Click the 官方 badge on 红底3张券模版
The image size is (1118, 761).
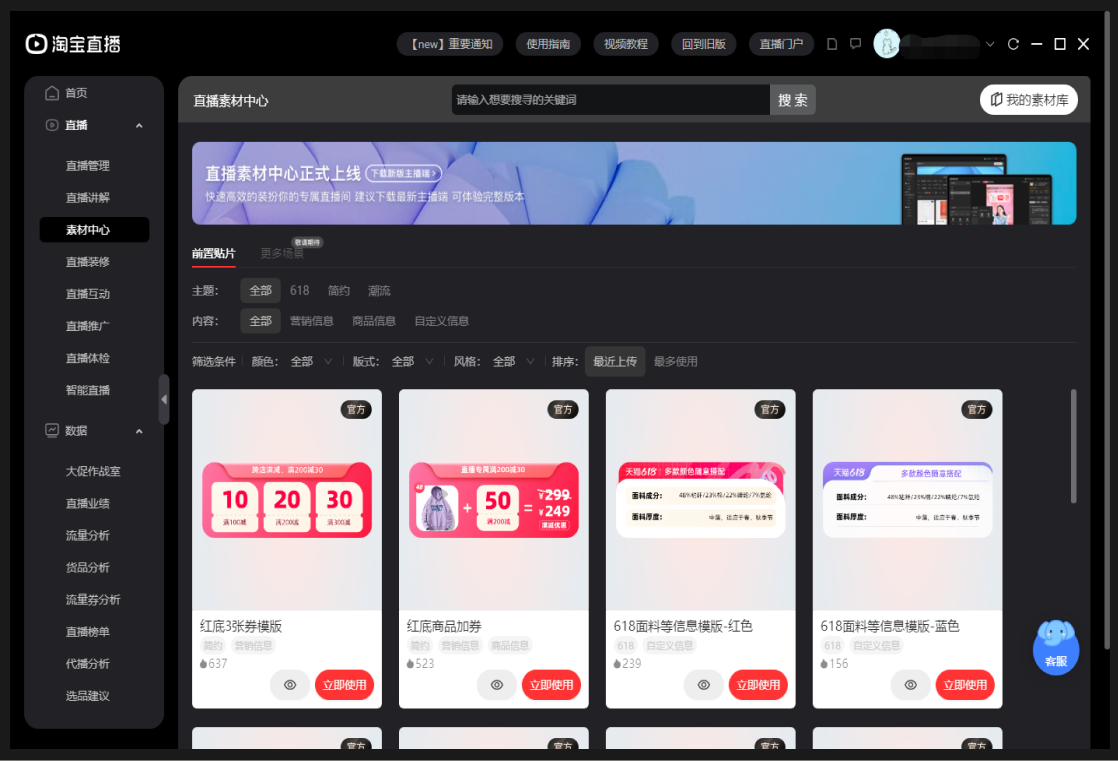(356, 409)
